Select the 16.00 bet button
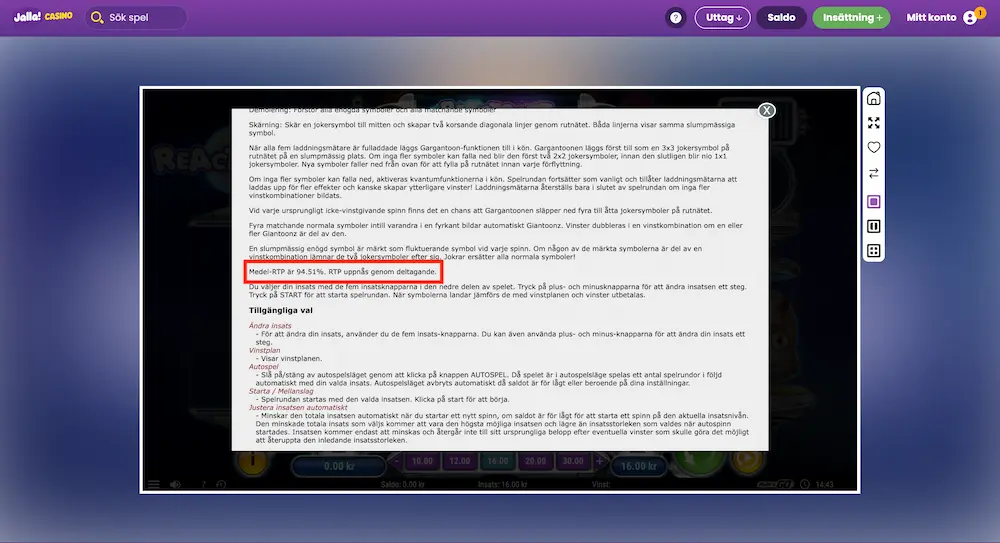 coord(497,461)
